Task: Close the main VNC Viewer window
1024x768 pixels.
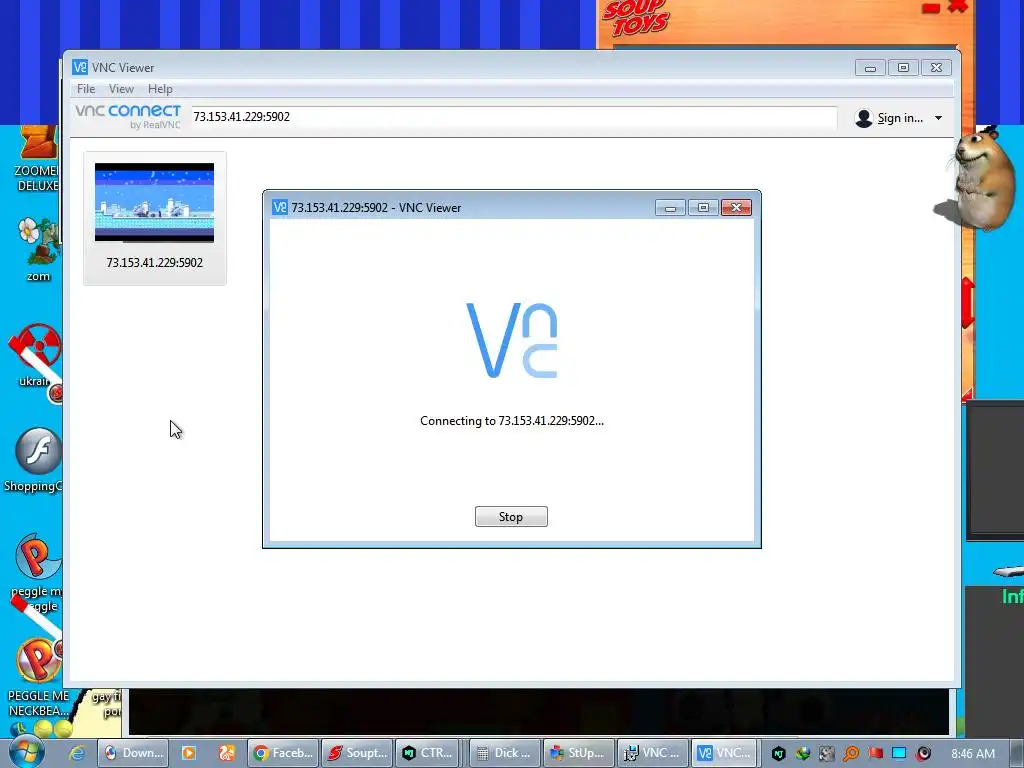Action: 936,68
